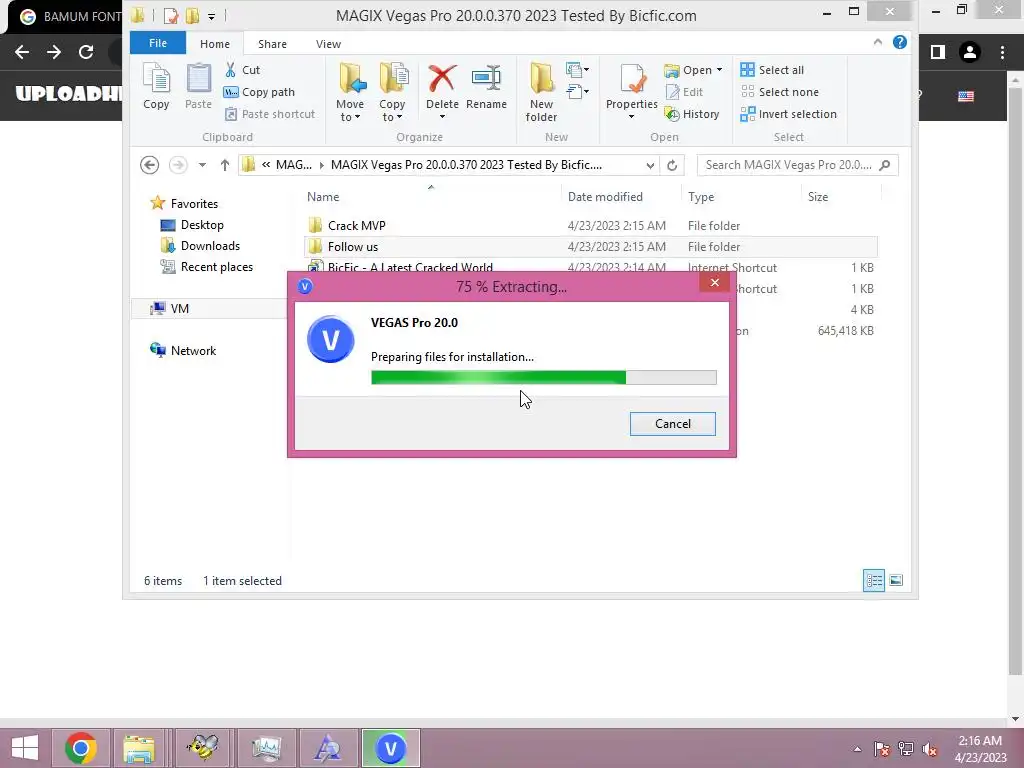Expand the Properties dropdown arrow
This screenshot has height=768, width=1024.
coord(632,117)
